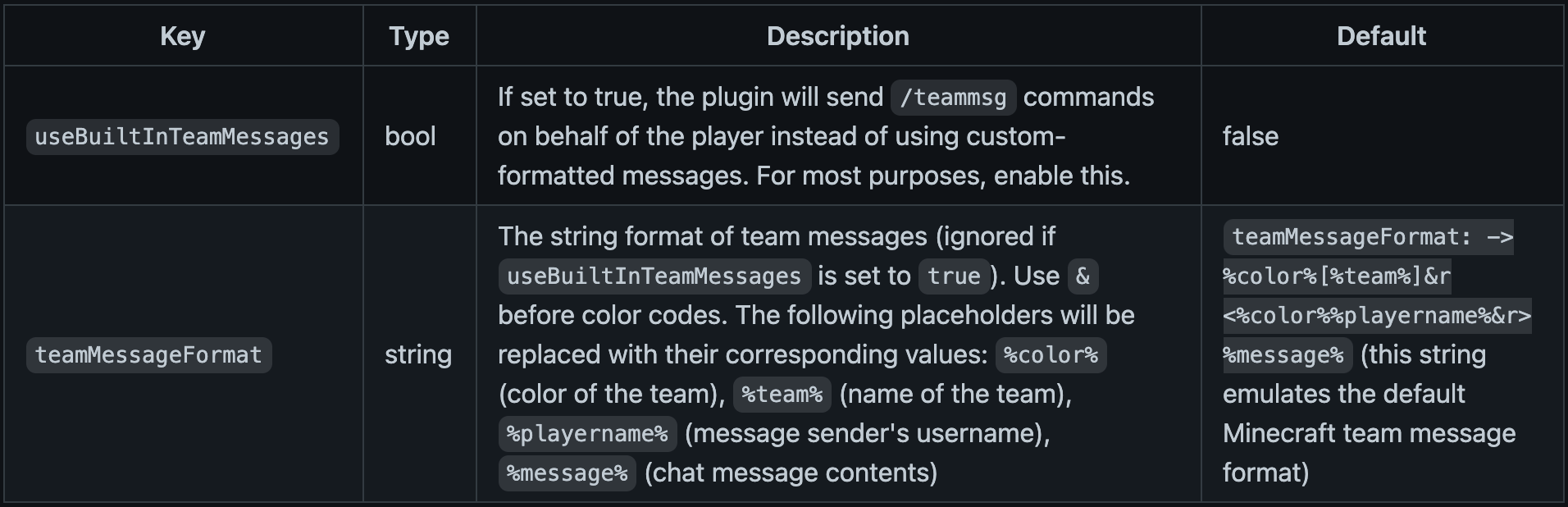Click useBuiltInTeamMessages code inside the description text
Viewport: 1568px width, 507px height.
pyautogui.click(x=654, y=276)
